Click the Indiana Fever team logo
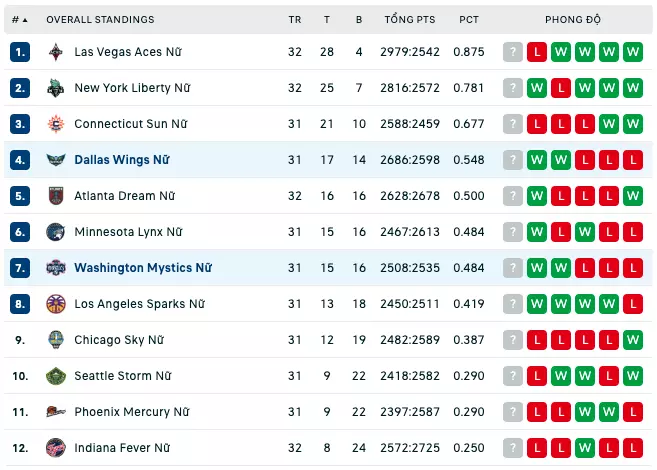 click(x=56, y=448)
